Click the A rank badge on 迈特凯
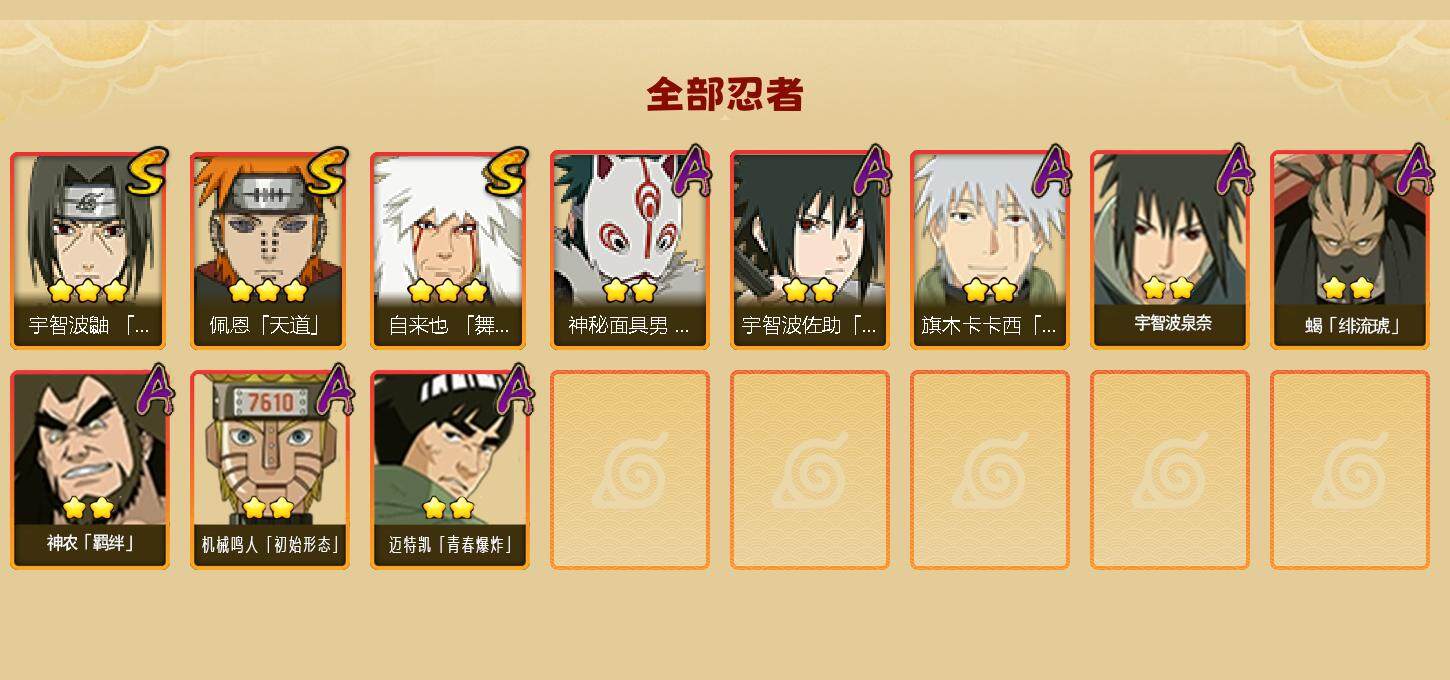 514,391
